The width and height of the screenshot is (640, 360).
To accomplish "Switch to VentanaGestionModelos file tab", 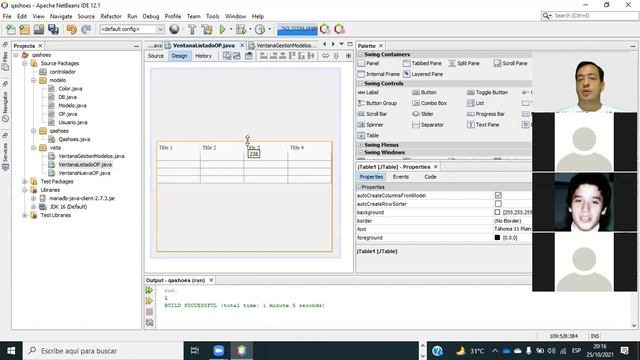I will (x=283, y=46).
